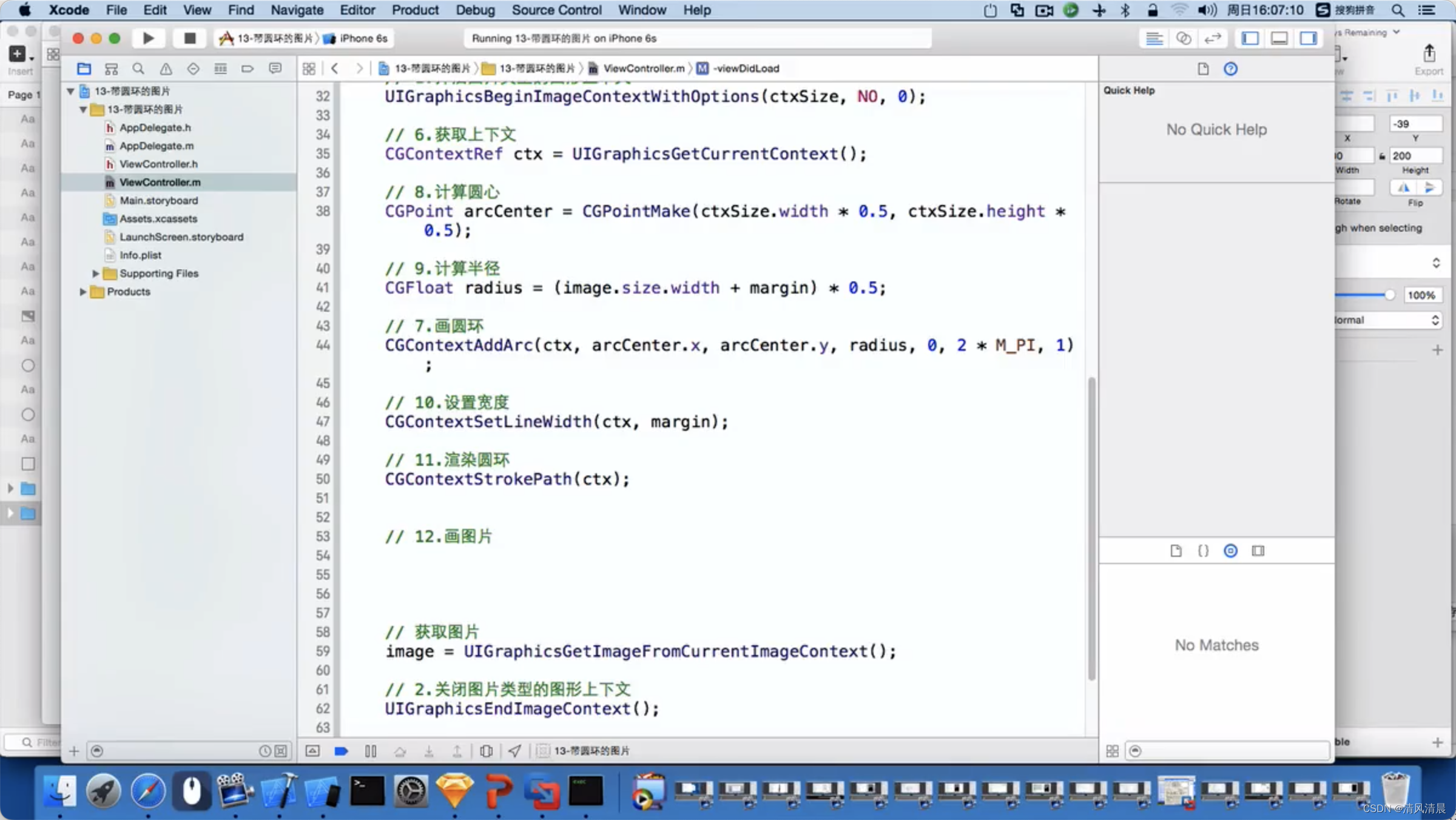The width and height of the screenshot is (1456, 820).
Task: Toggle the Utilities panel visibility
Action: [x=1309, y=38]
